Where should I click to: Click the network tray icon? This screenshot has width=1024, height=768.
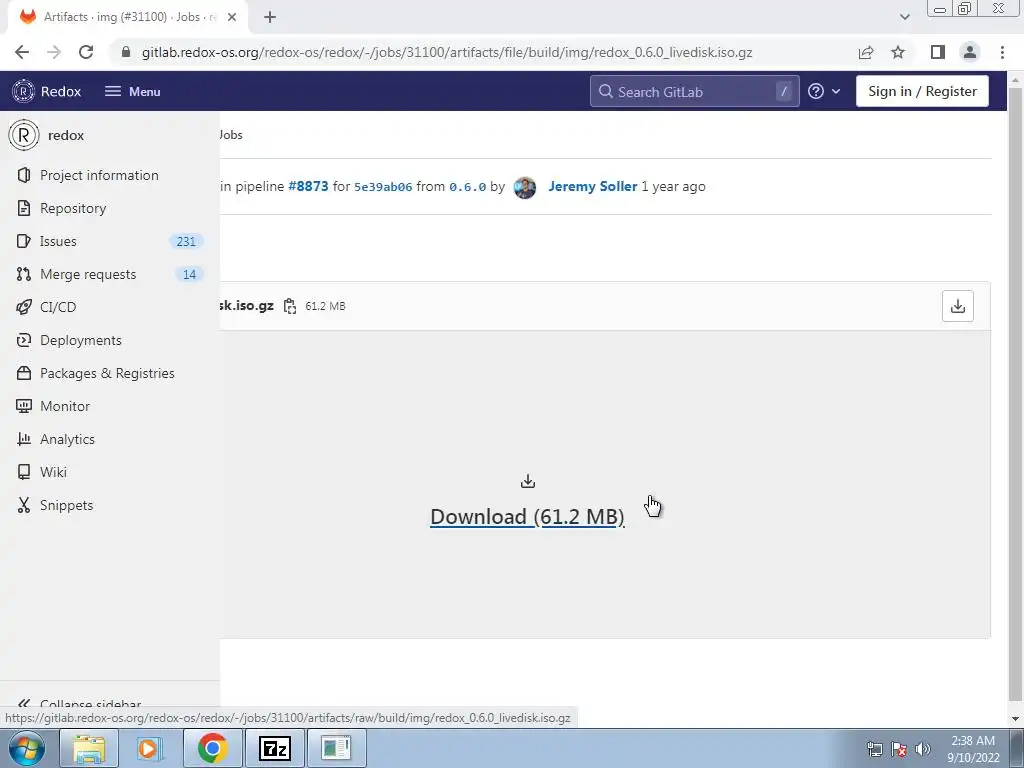click(x=874, y=749)
